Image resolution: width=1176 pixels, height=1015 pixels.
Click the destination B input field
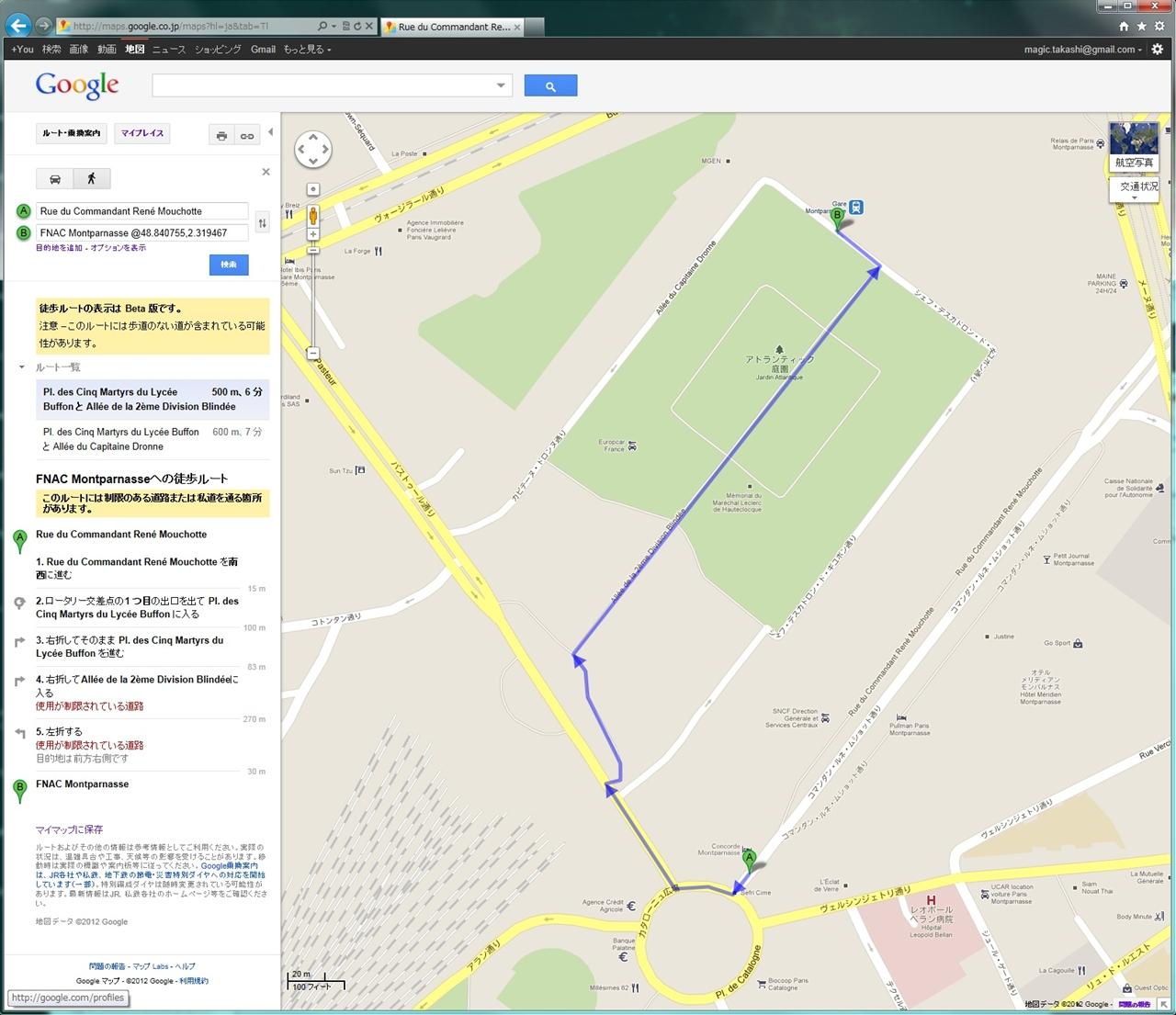[x=142, y=233]
